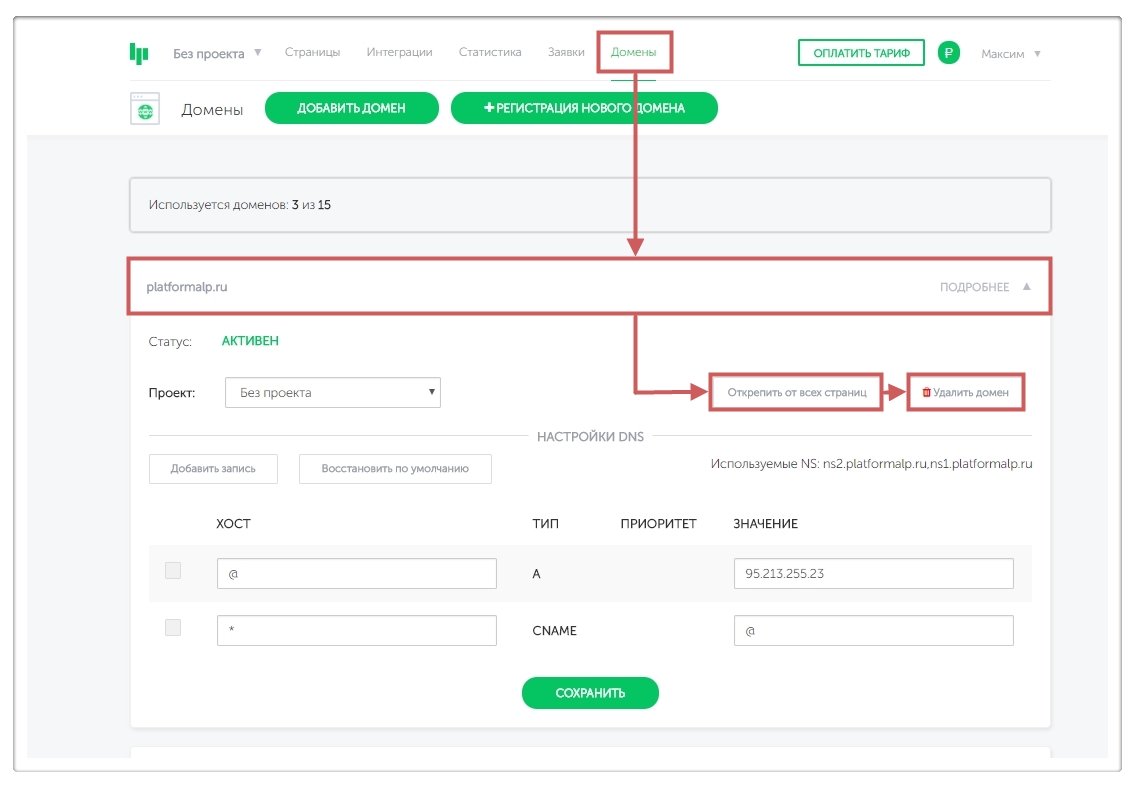This screenshot has width=1141, height=787.
Task: Click the green ruble balance icon
Action: point(949,53)
